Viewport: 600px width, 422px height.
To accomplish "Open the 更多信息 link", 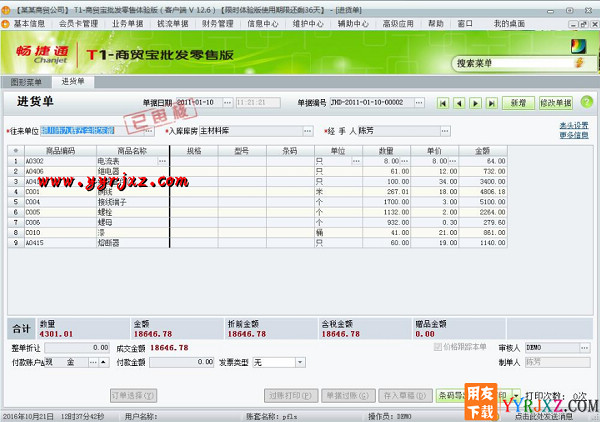I will (573, 135).
